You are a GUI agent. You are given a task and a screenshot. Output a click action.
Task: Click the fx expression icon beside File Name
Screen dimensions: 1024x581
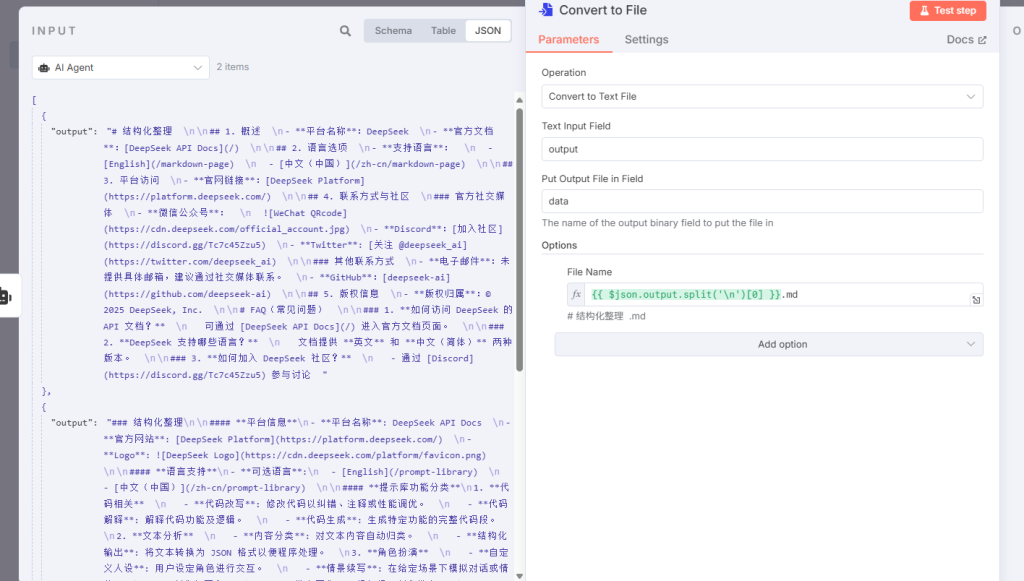575,295
